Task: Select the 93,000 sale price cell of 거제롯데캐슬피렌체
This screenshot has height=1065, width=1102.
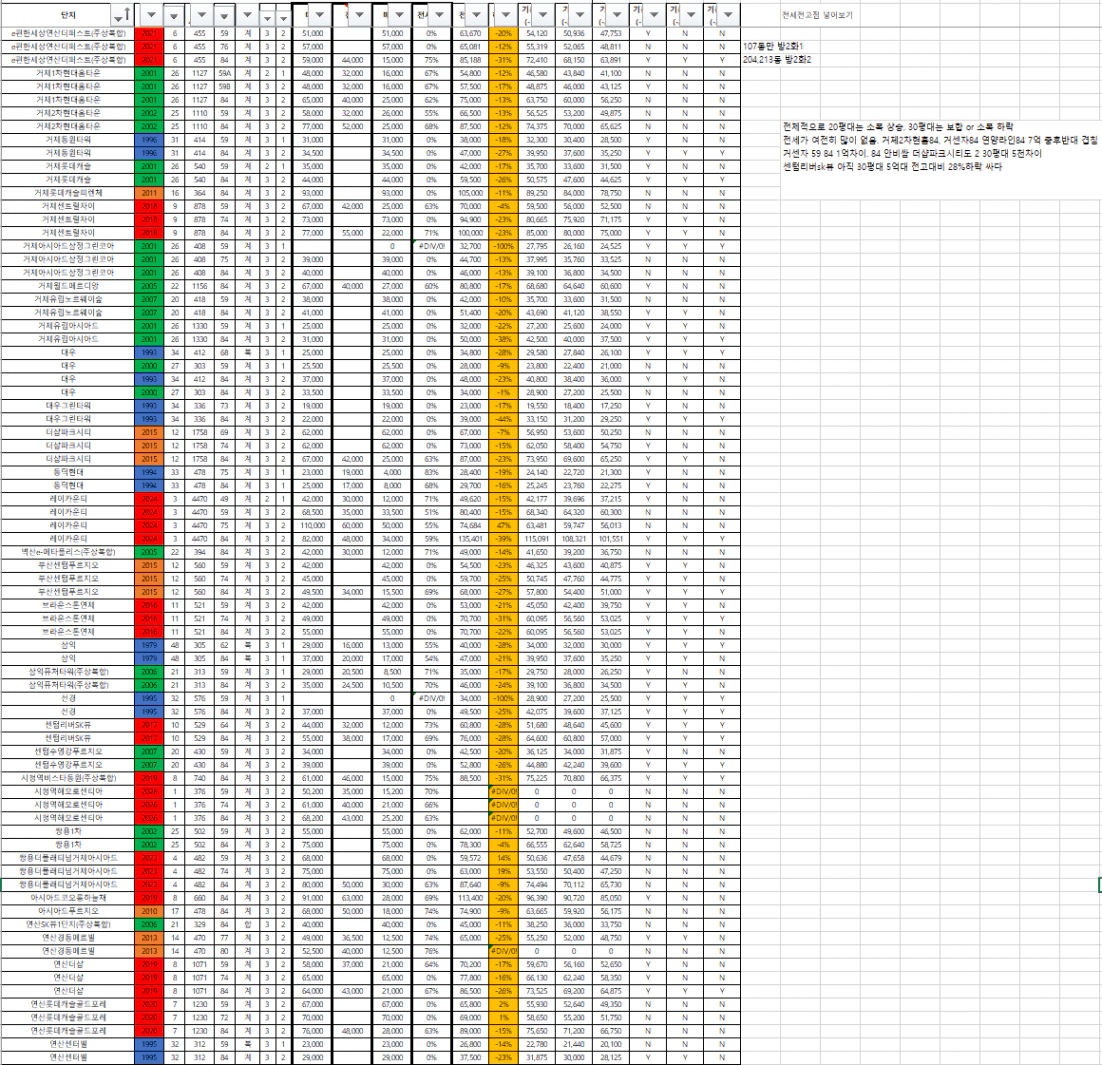Action: click(311, 193)
